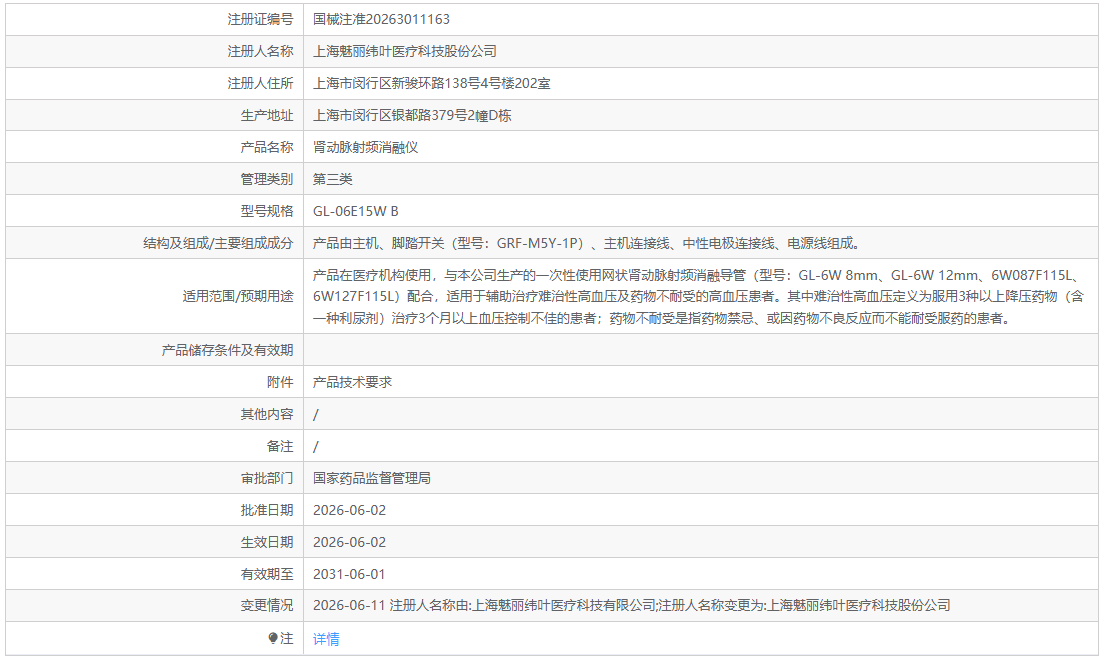Select the change record dated 2026-06-11
The width and height of the screenshot is (1105, 660).
(x=631, y=605)
